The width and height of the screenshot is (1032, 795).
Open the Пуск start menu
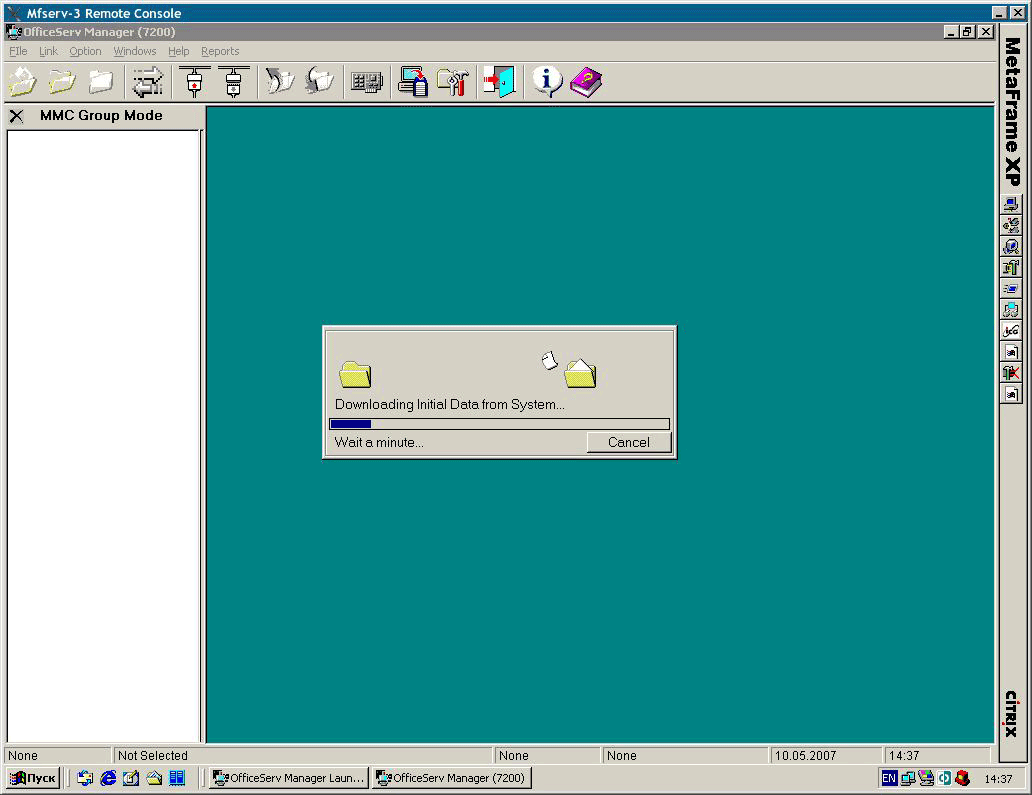pyautogui.click(x=33, y=778)
